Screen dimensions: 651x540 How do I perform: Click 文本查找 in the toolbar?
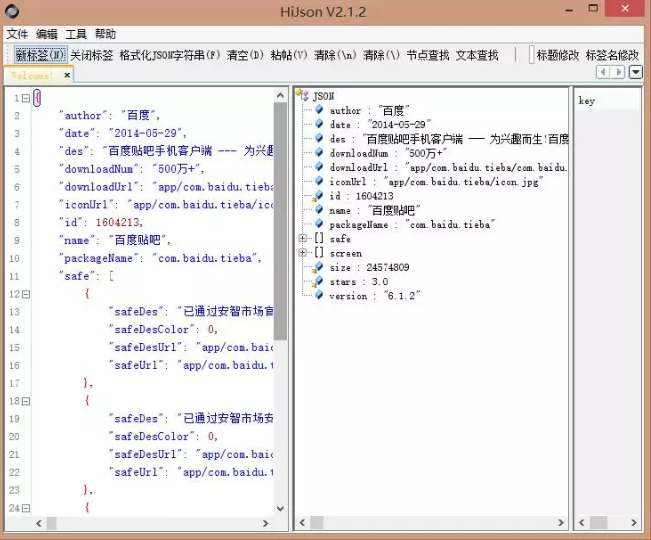click(477, 55)
